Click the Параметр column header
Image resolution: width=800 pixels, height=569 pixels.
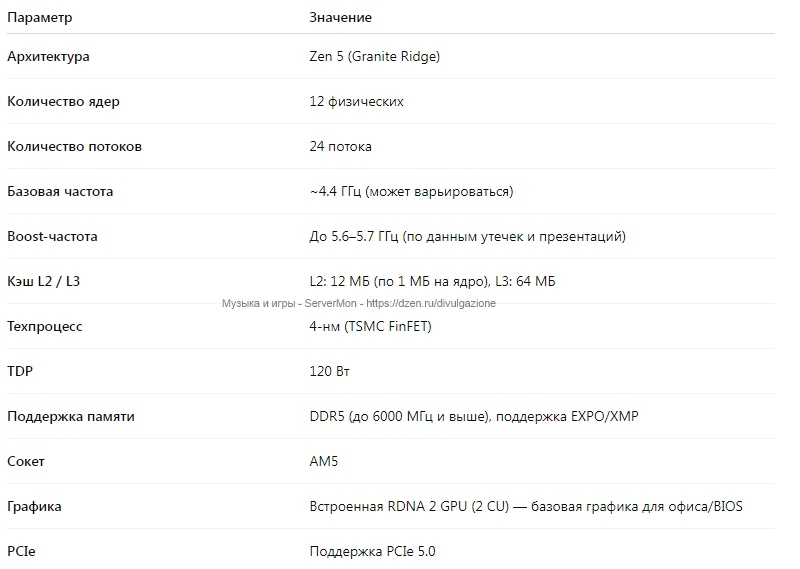pyautogui.click(x=40, y=18)
